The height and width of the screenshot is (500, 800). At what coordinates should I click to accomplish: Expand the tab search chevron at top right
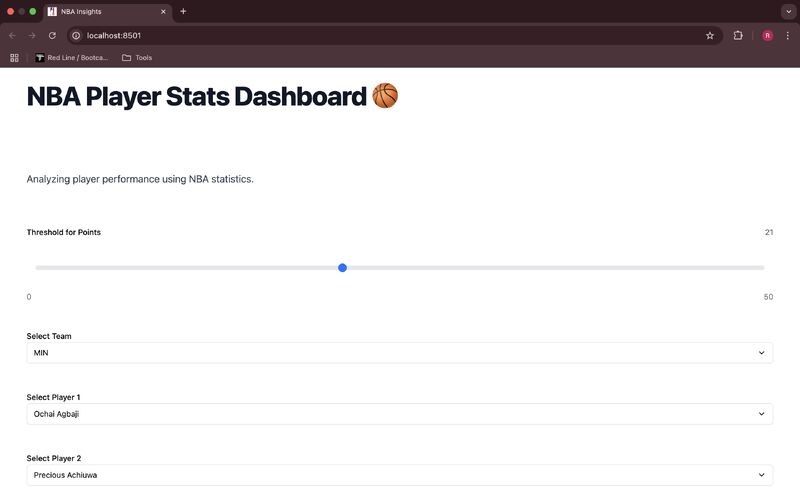coord(788,11)
